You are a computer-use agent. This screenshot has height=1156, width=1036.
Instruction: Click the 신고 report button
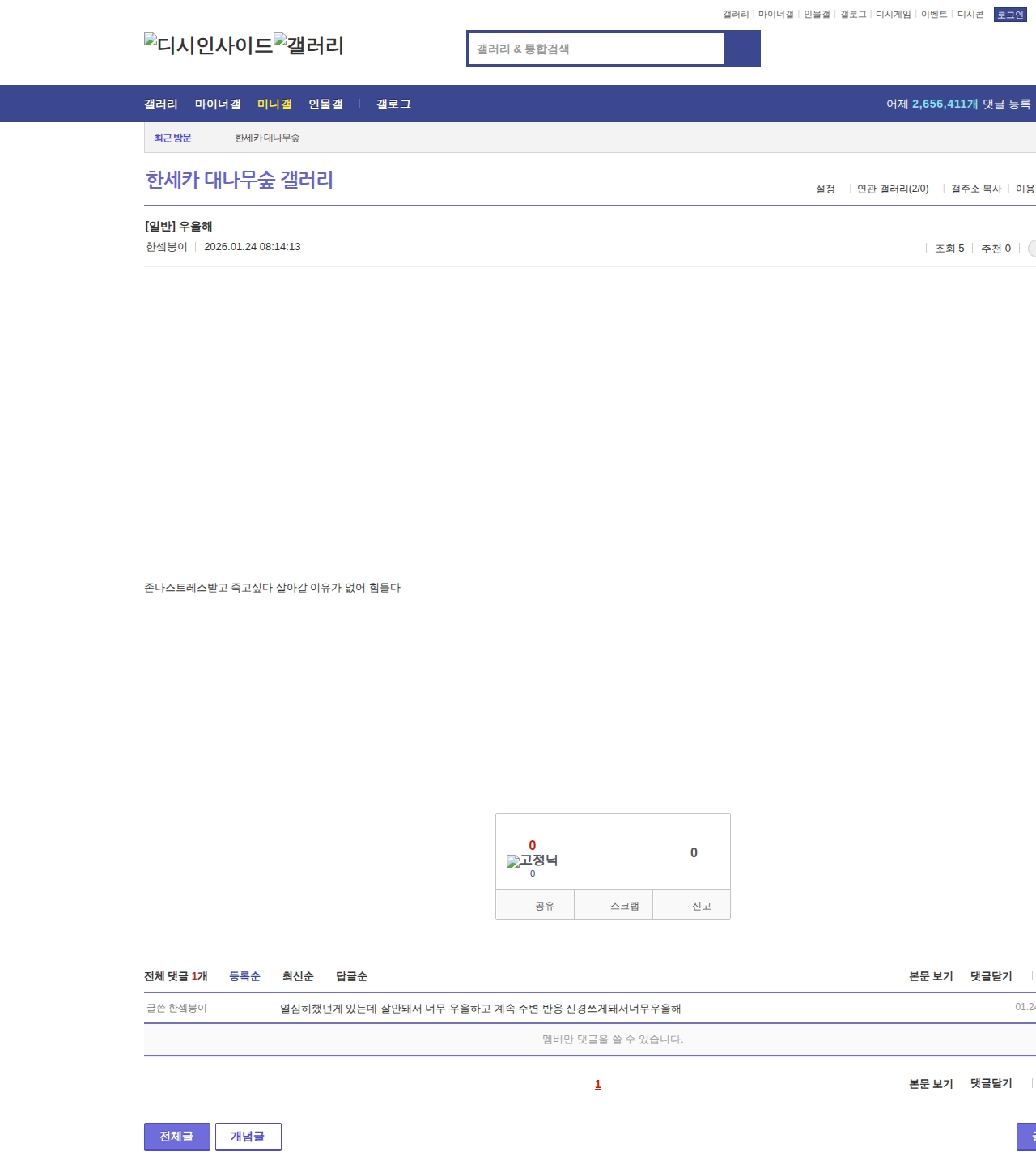[692, 905]
